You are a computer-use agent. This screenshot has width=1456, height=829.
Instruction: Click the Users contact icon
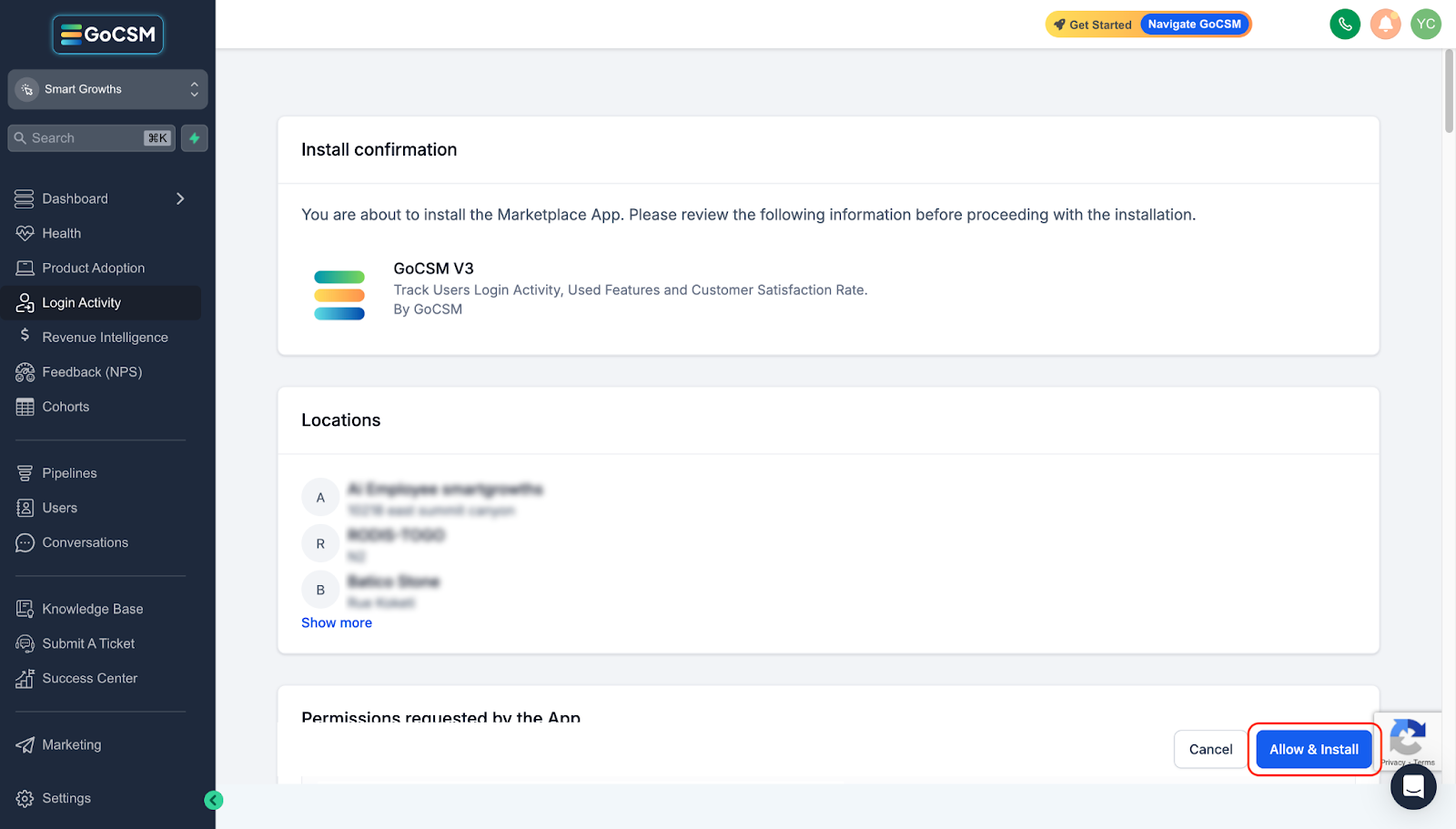(x=25, y=508)
